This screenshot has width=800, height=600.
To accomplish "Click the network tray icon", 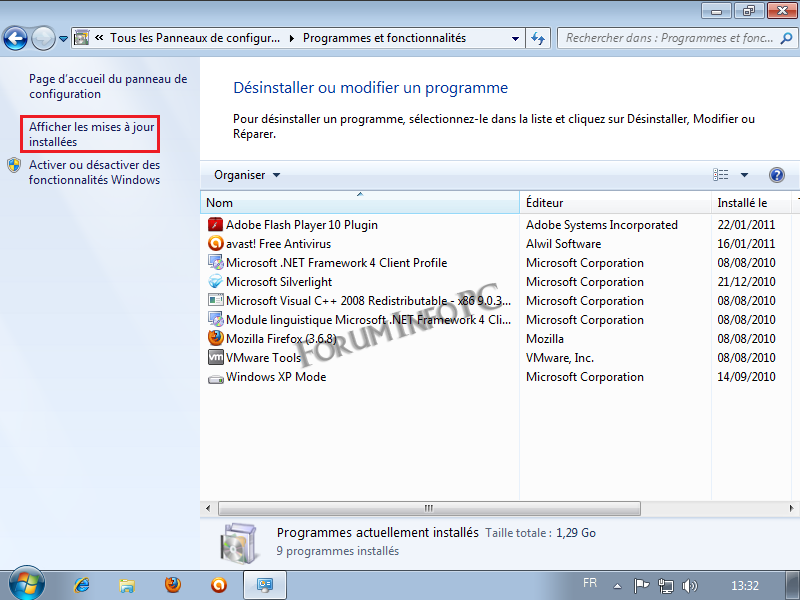I will tap(665, 586).
